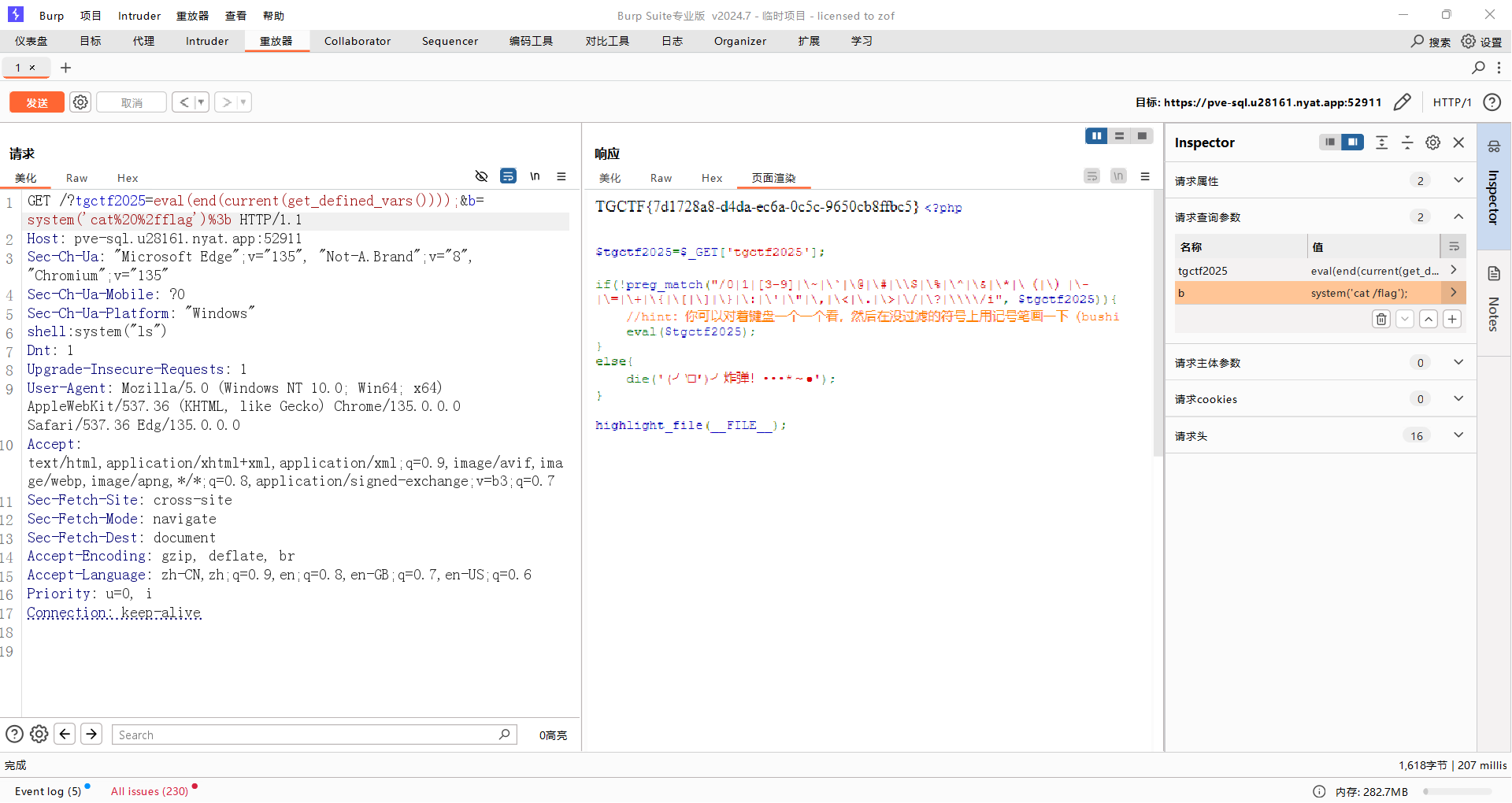
Task: Open the tab bar kebab menu
Action: click(x=1499, y=68)
